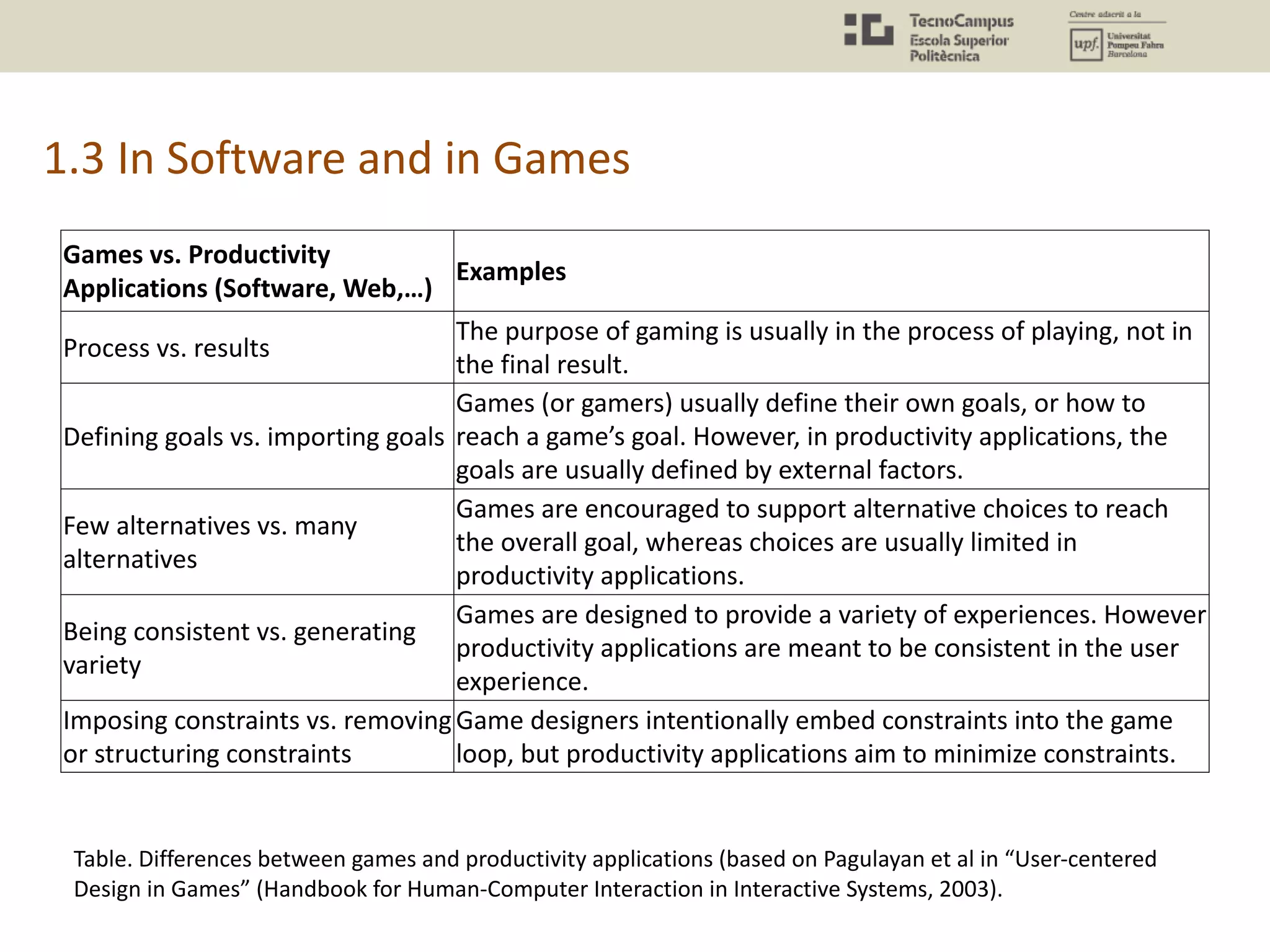Screen dimensions: 1270x952
Task: Select the 'Process vs. results' cell
Action: click(x=257, y=347)
